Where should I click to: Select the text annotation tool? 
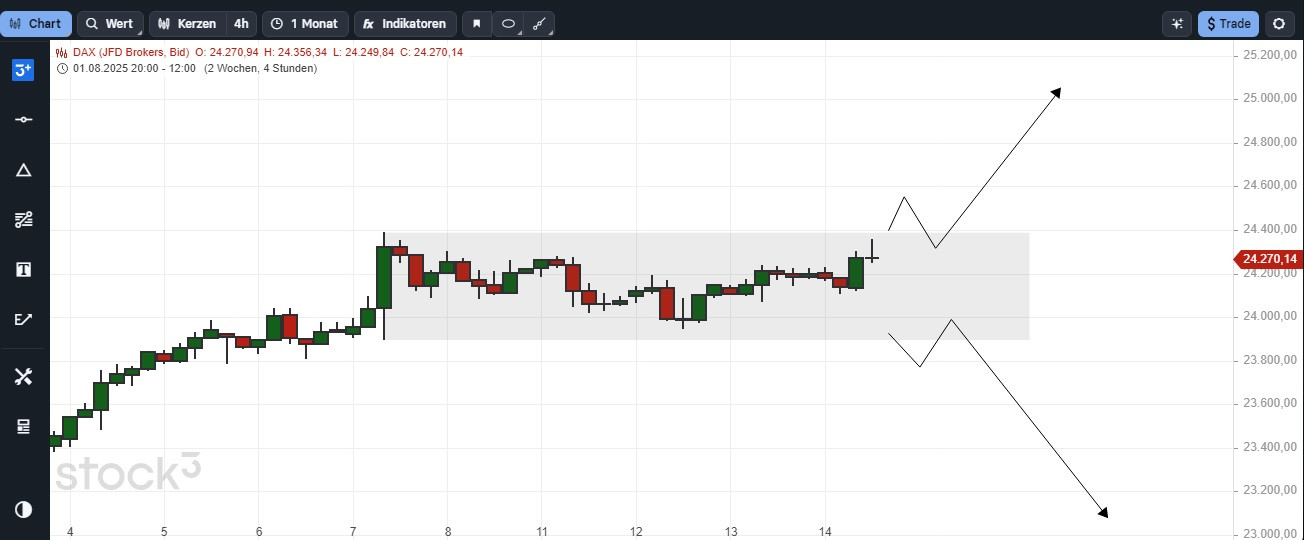23,270
